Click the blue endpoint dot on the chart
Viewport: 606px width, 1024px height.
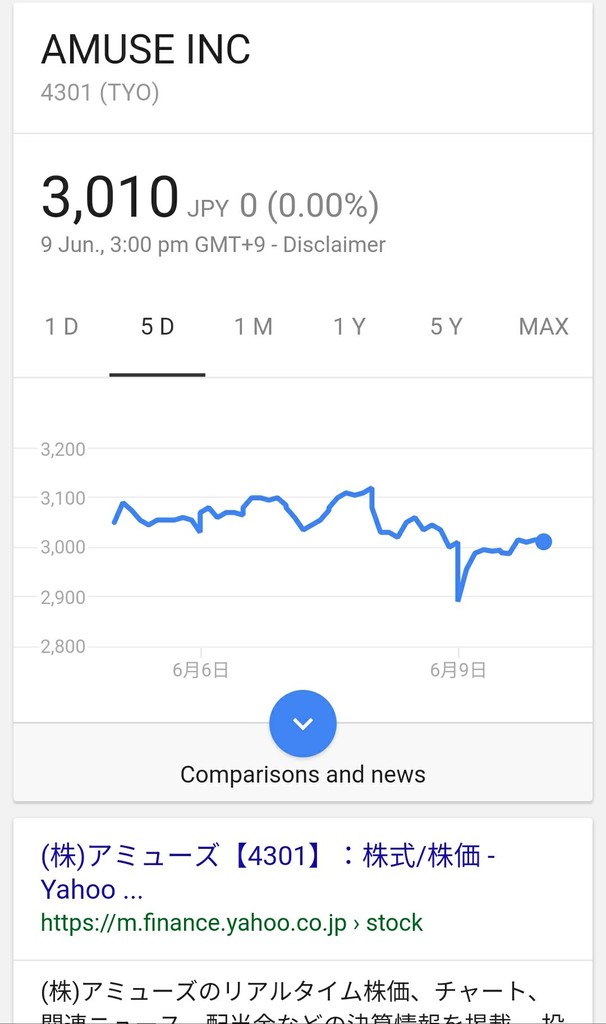click(543, 541)
